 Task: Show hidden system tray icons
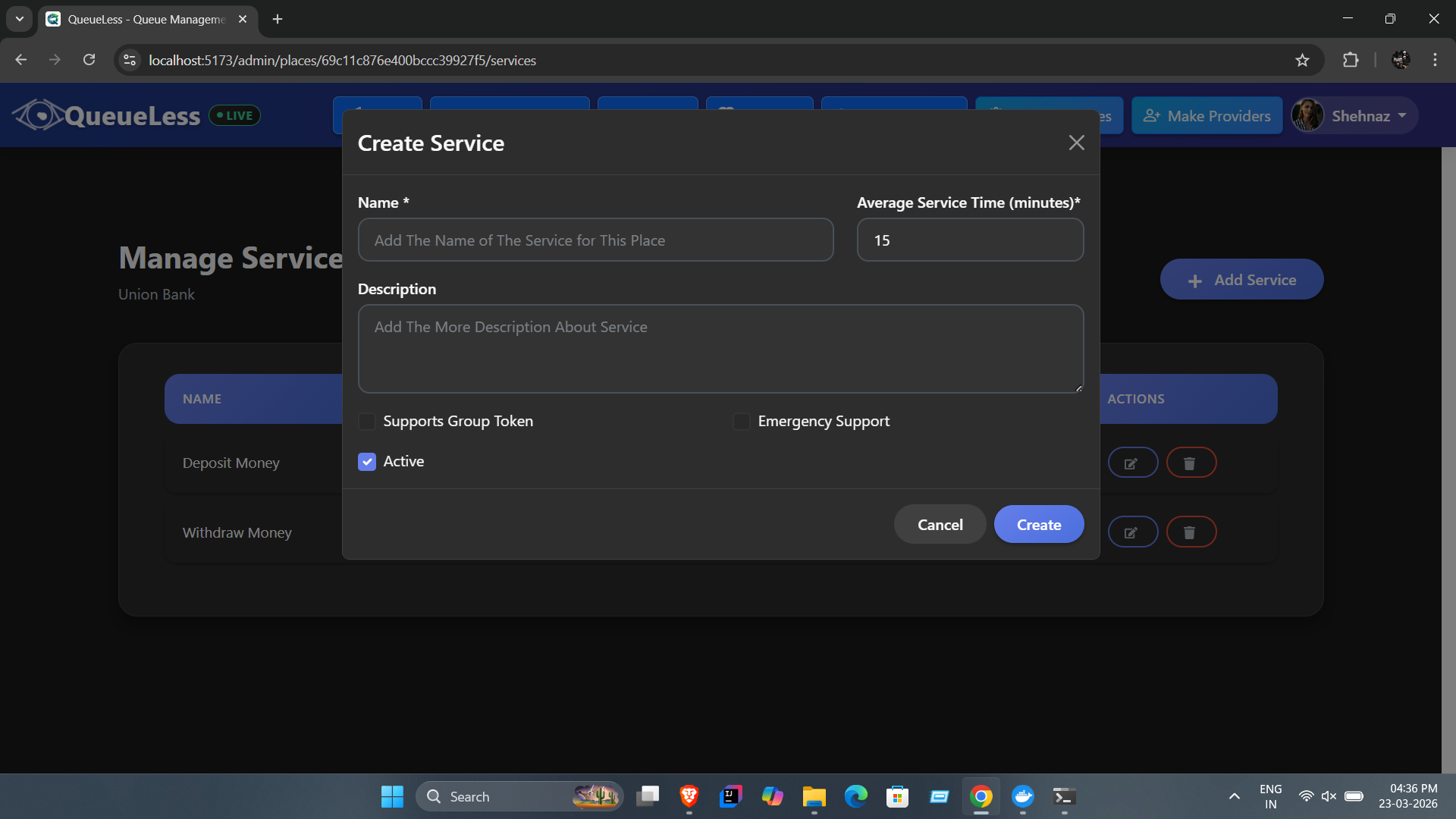coord(1234,796)
